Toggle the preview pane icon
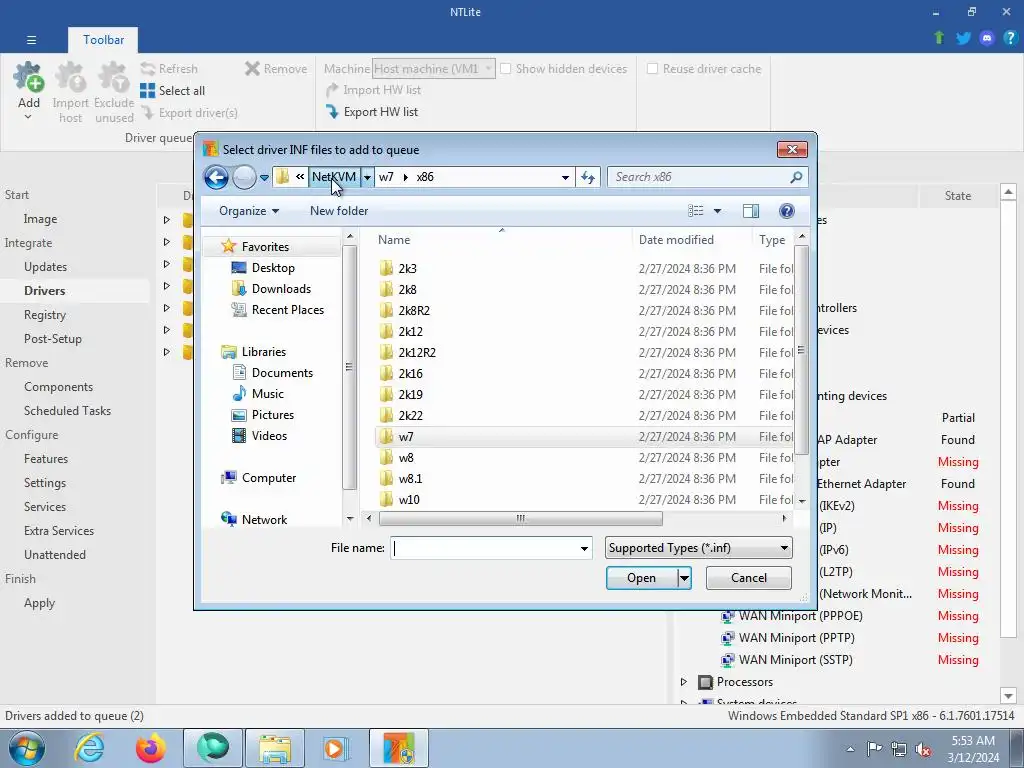Image resolution: width=1024 pixels, height=768 pixels. click(751, 211)
